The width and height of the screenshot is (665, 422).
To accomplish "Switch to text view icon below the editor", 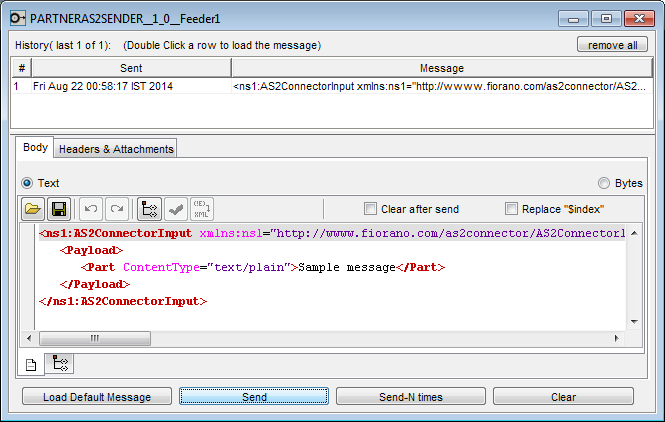I will 31,364.
